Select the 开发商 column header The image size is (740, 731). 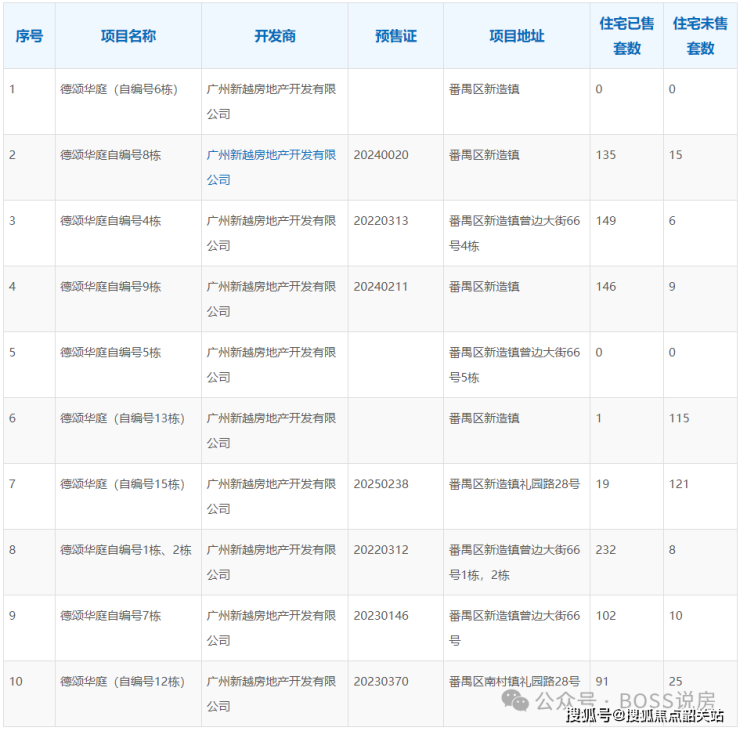coord(275,36)
